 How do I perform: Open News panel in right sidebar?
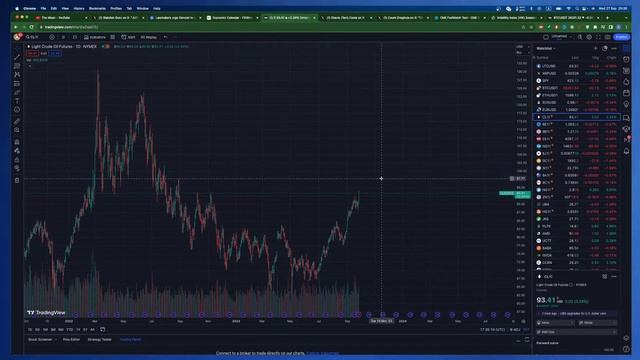tap(626, 71)
